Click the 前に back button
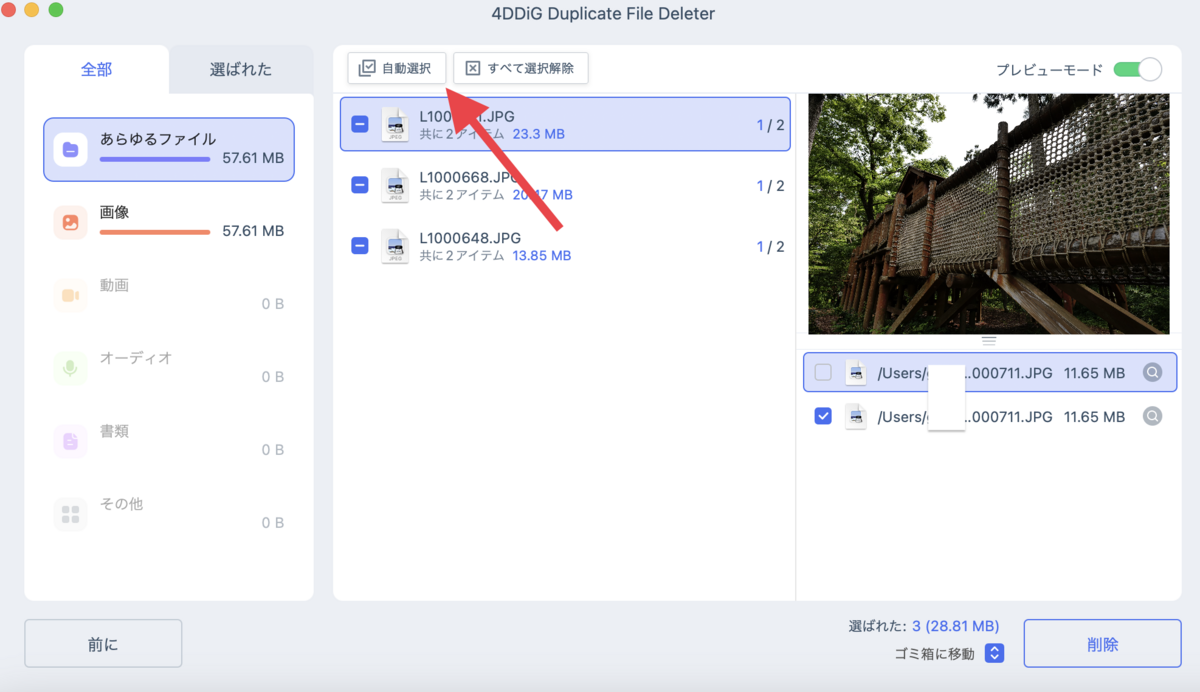 (103, 644)
